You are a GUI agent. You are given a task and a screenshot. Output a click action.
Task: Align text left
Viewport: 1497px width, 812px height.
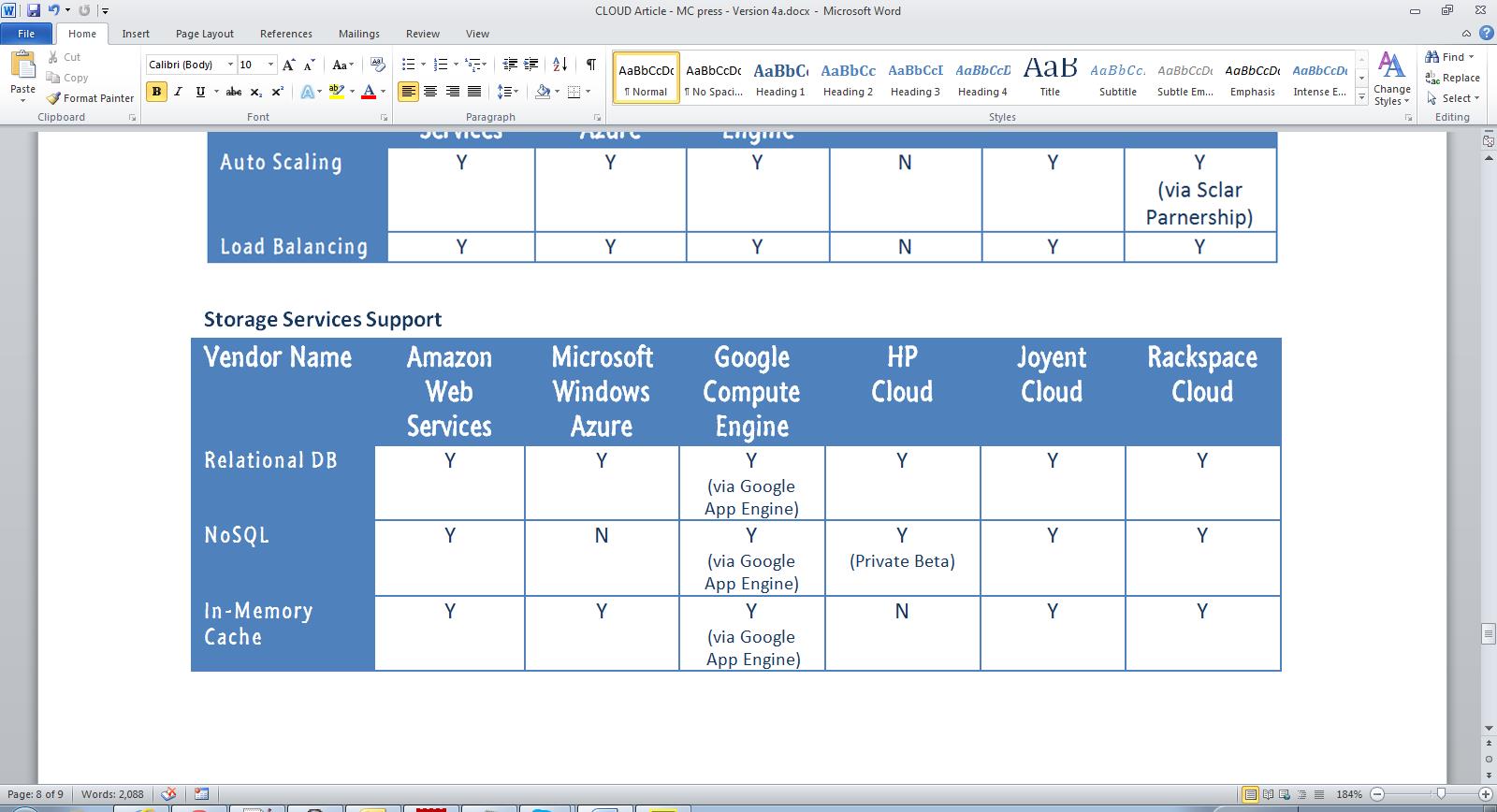tap(408, 92)
